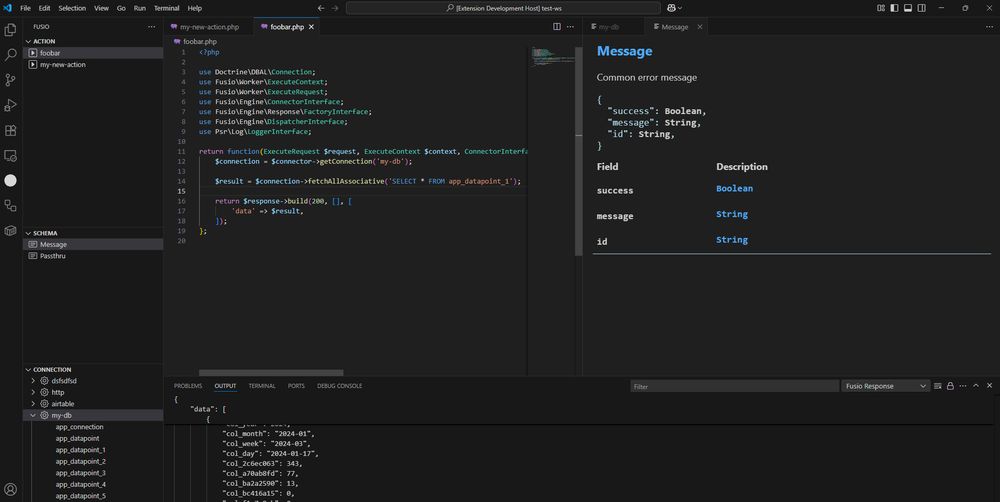Switch to the DEBUG CONSOLE tab
The height and width of the screenshot is (502, 1000).
point(339,386)
